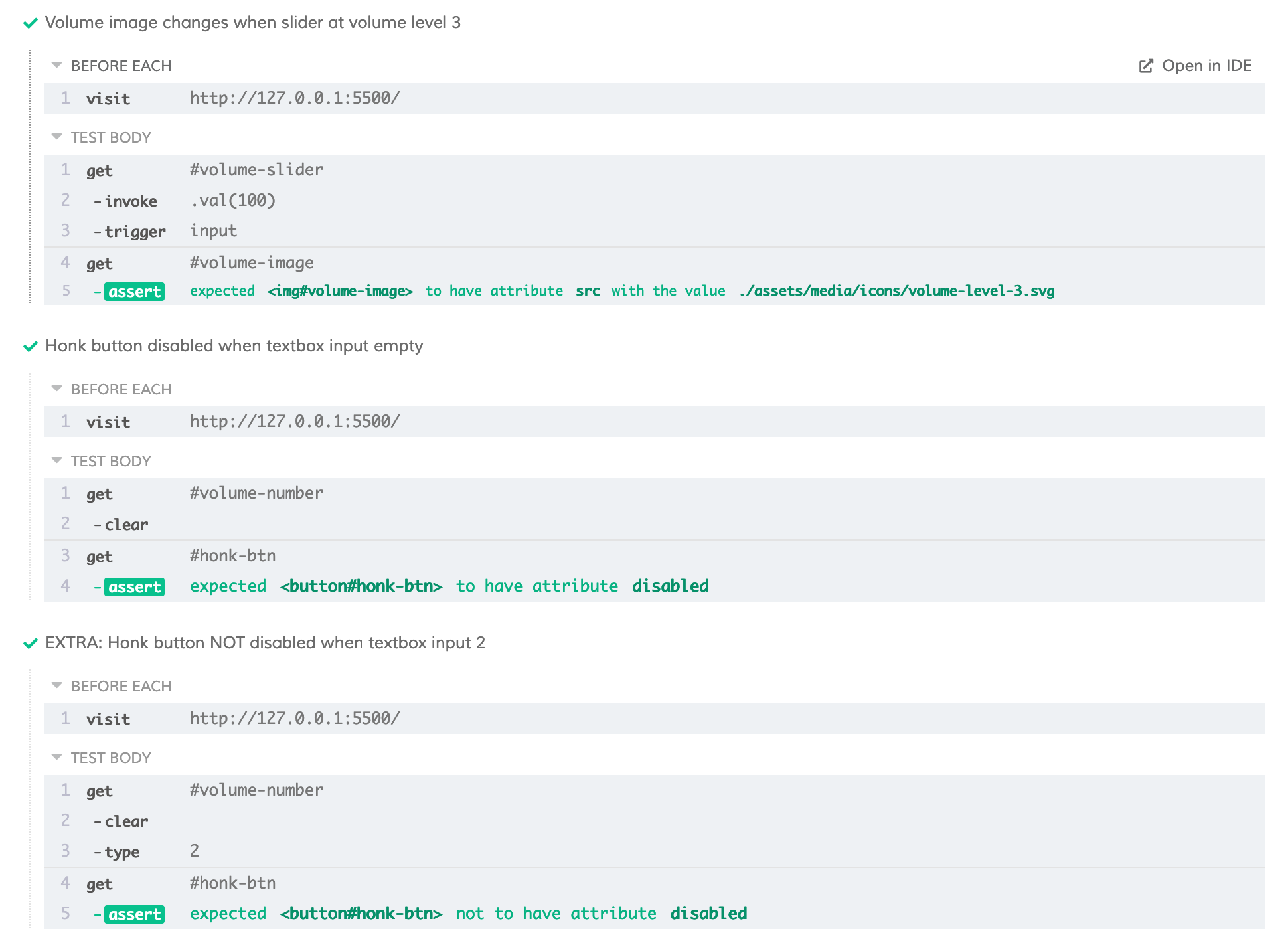Click visit command in Honk button disabled test
Viewport: 1288px width, 951px height.
click(x=655, y=422)
